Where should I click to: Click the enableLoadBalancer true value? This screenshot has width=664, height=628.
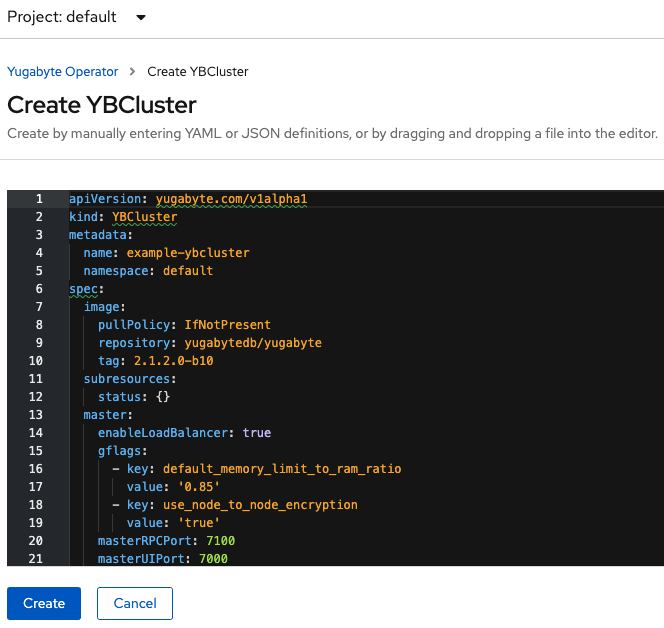257,433
